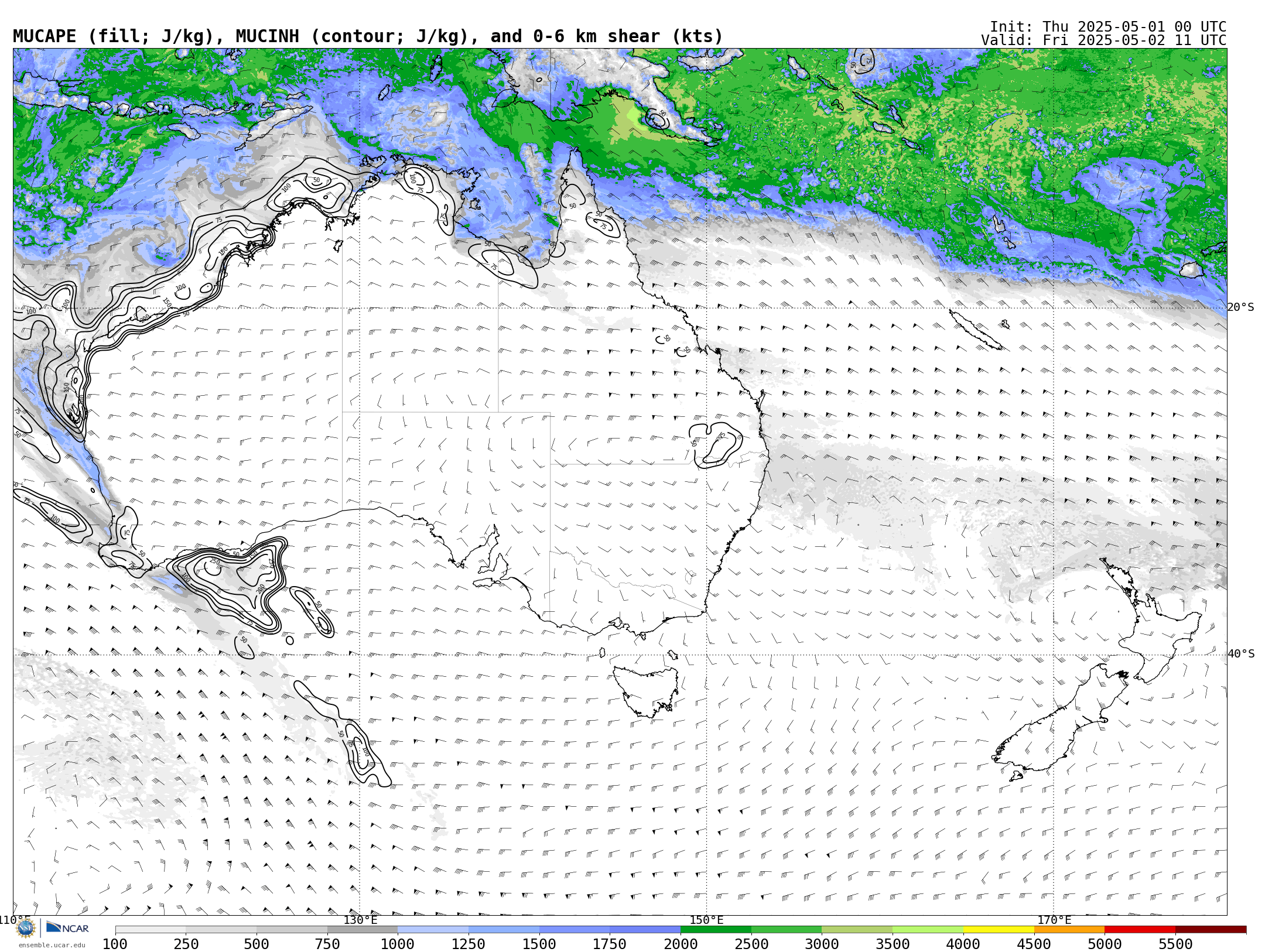This screenshot has height=952, width=1265.
Task: Click the 150°E longitude label
Action: click(x=707, y=920)
